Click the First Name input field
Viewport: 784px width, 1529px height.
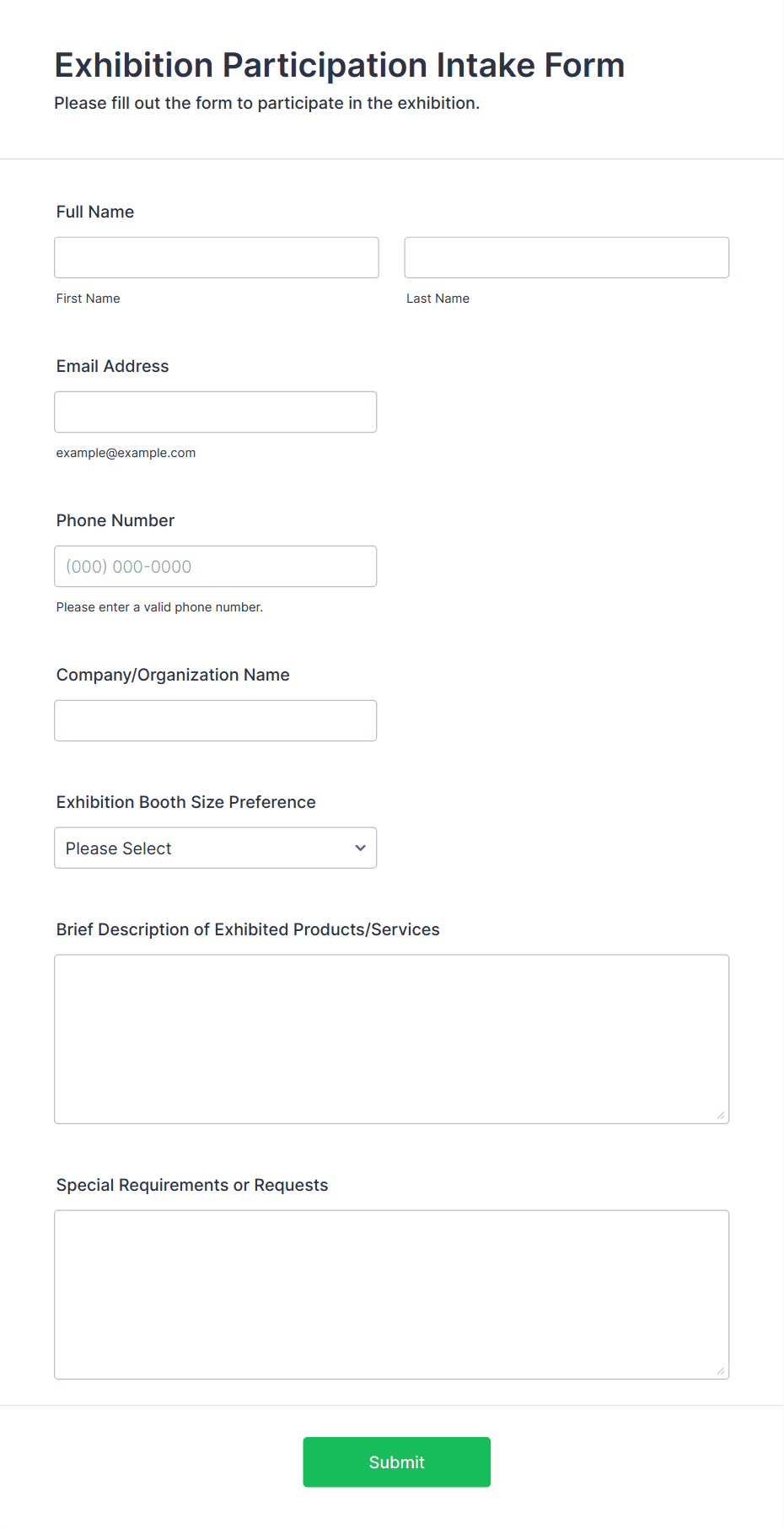pyautogui.click(x=217, y=257)
